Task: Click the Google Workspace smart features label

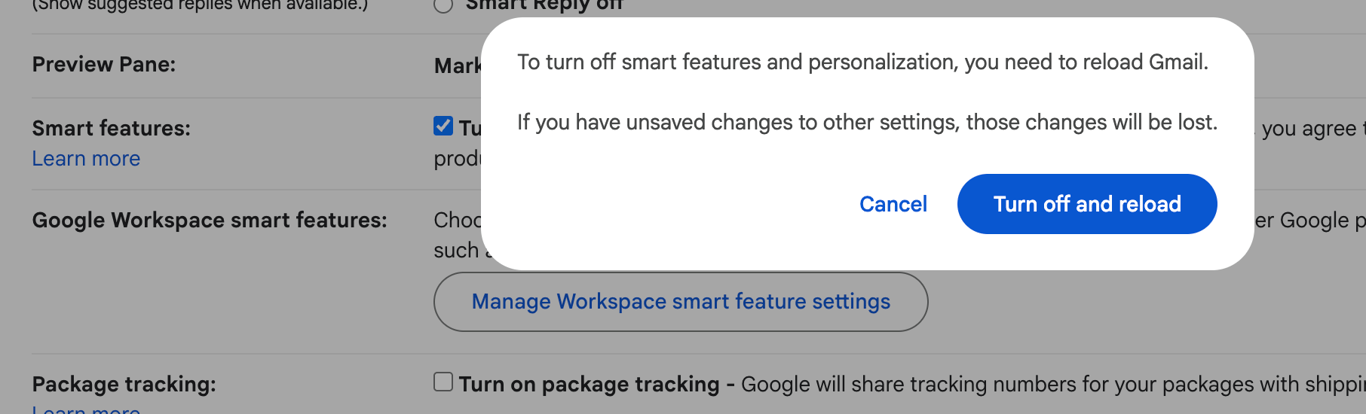Action: coord(209,220)
